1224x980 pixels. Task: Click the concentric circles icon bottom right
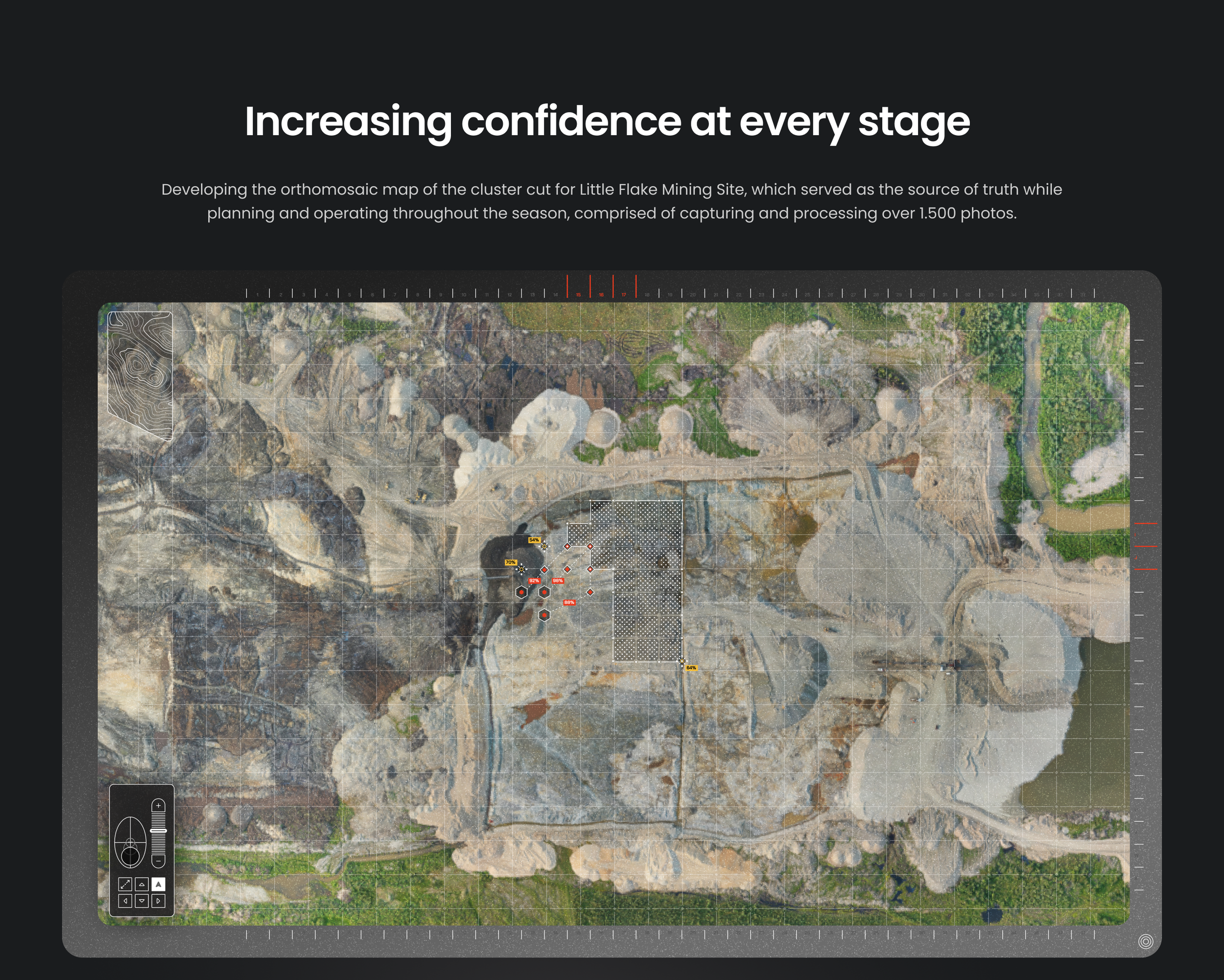click(x=1146, y=942)
